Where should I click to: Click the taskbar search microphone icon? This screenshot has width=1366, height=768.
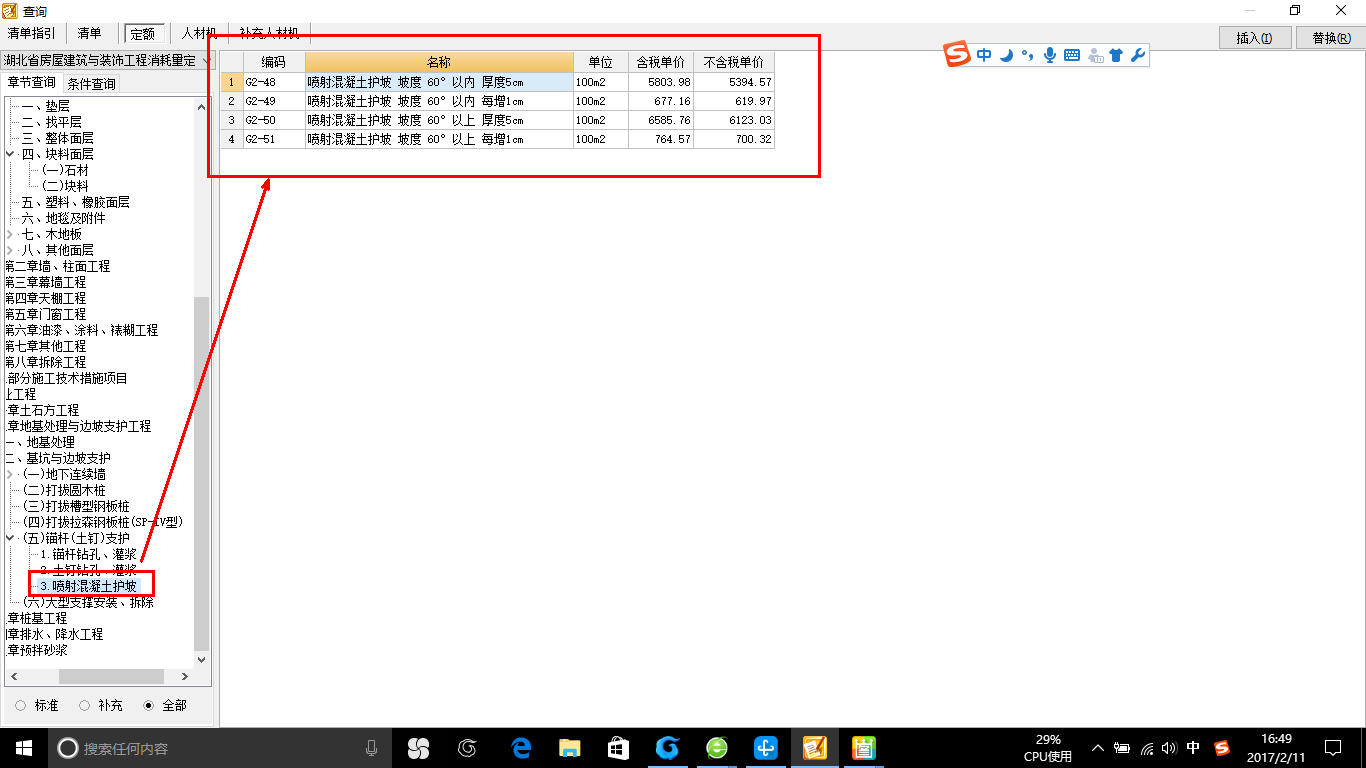coord(372,748)
